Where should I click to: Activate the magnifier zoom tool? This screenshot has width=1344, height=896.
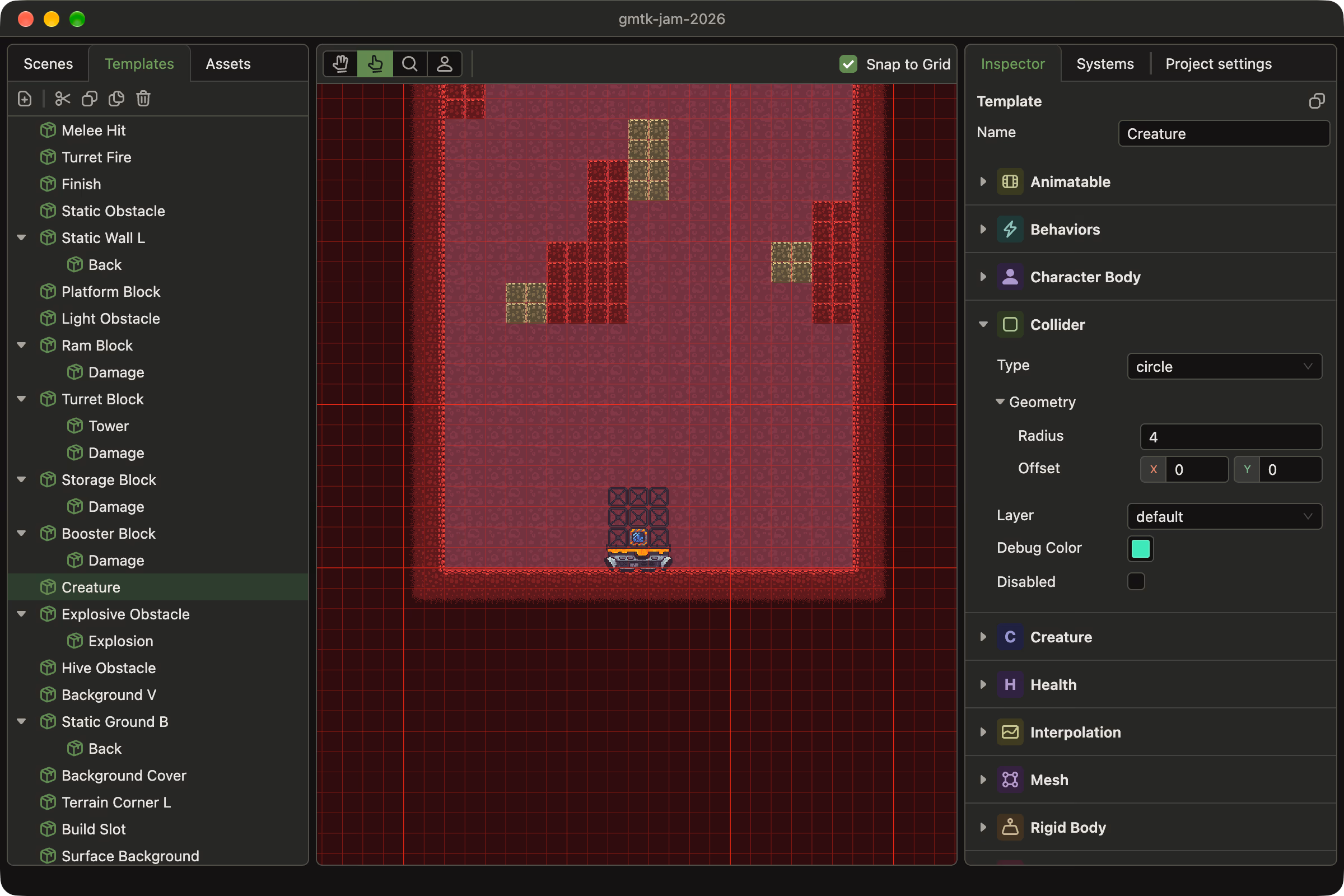point(410,64)
